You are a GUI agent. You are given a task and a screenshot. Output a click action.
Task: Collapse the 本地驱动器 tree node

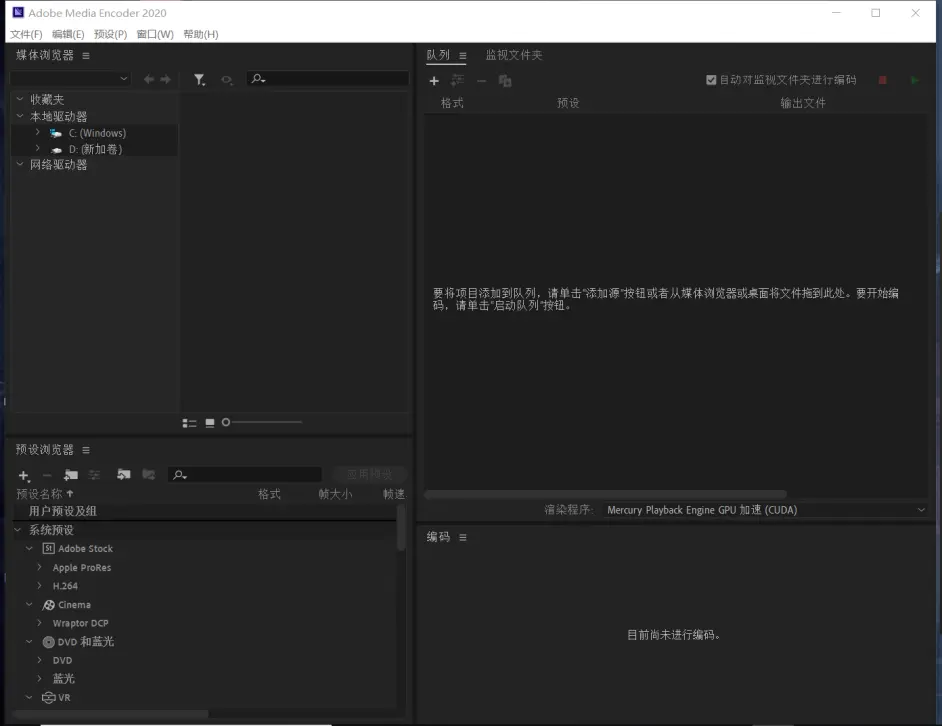[20, 116]
